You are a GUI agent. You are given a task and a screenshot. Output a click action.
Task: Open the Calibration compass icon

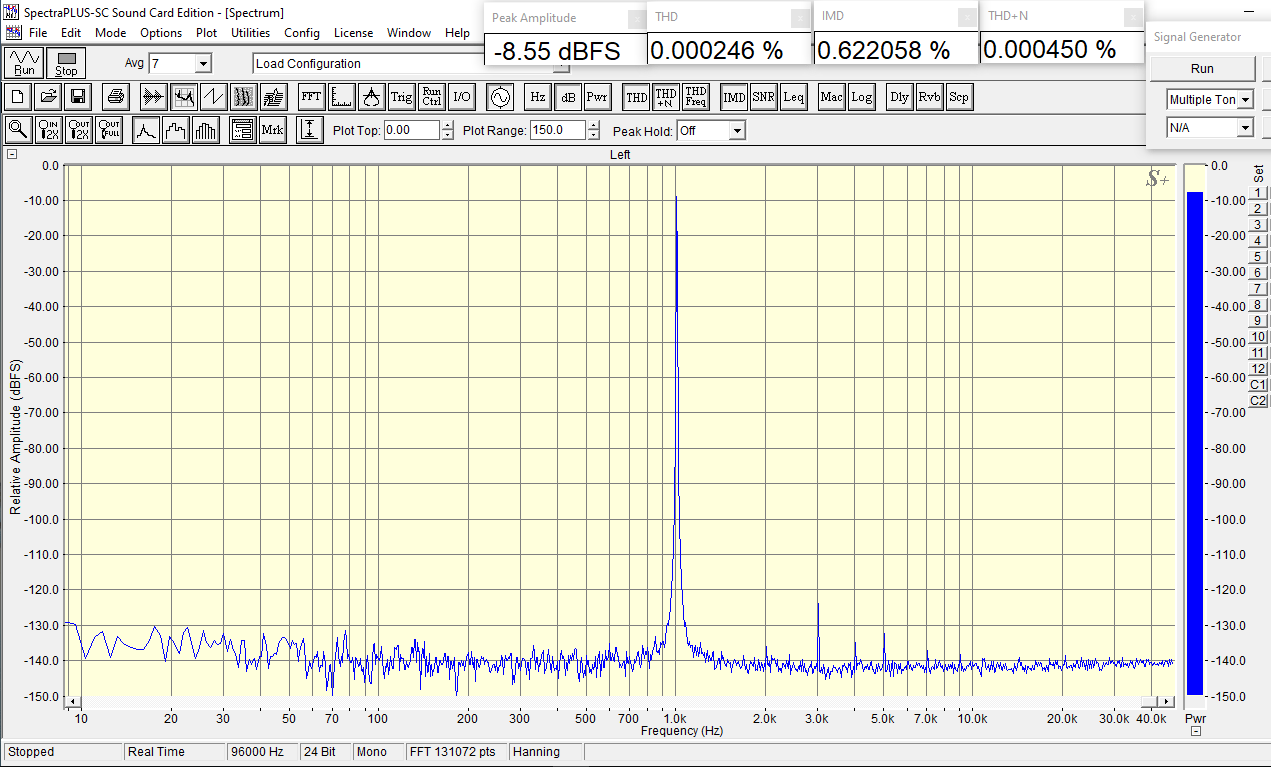(371, 97)
